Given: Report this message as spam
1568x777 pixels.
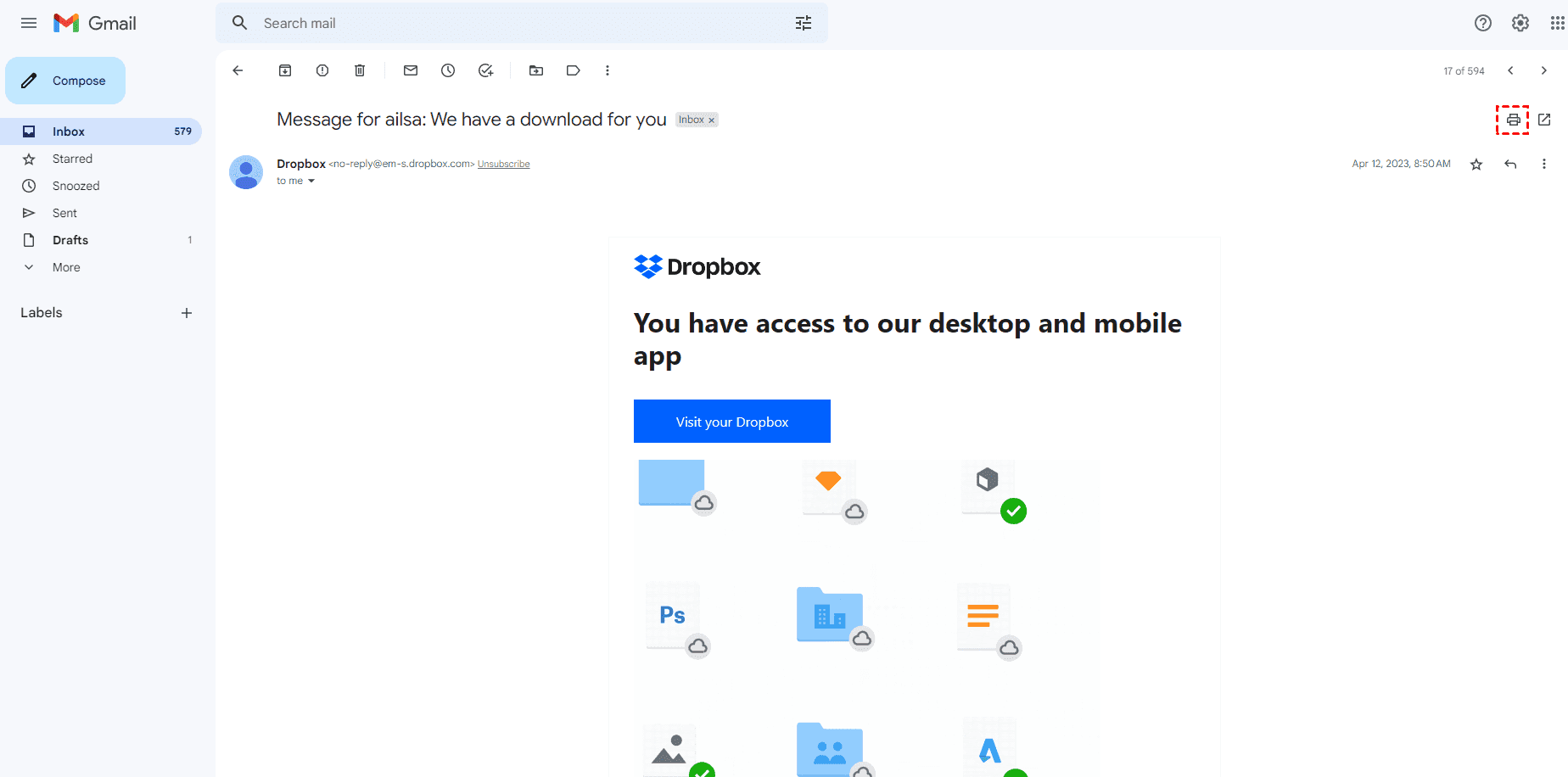Looking at the screenshot, I should click(322, 70).
